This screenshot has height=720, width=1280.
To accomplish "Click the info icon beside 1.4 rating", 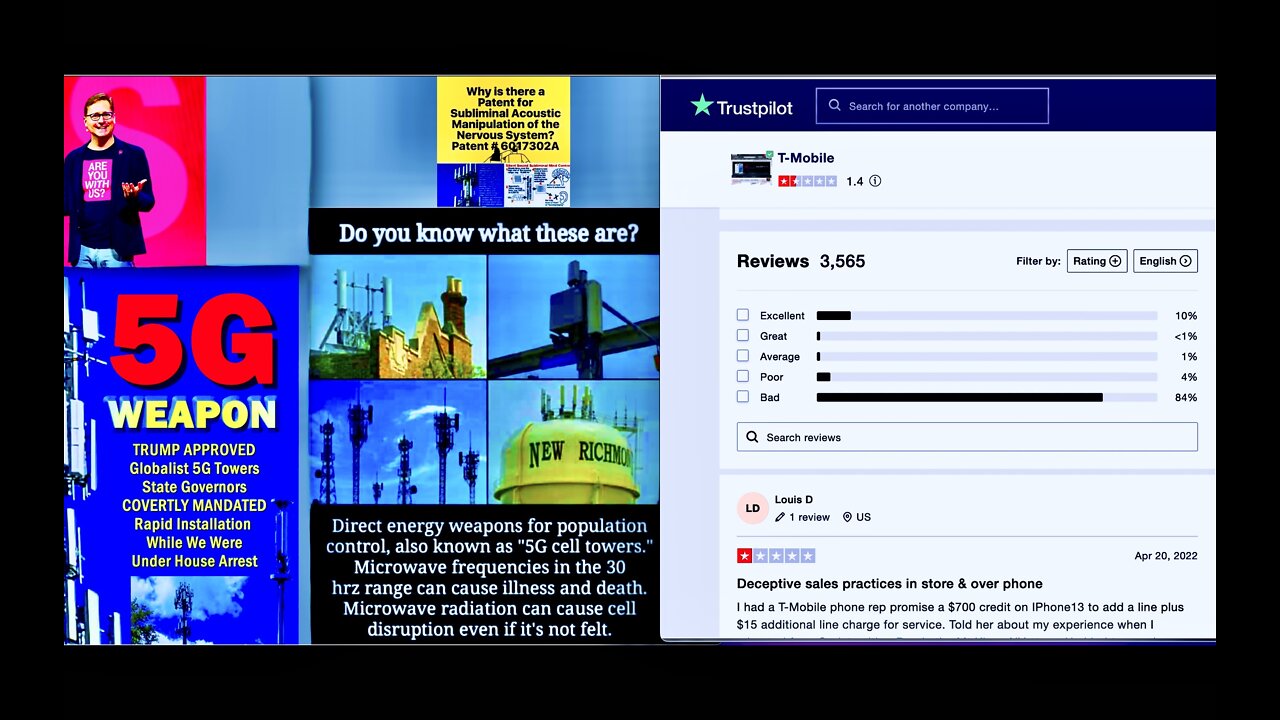I will point(875,182).
